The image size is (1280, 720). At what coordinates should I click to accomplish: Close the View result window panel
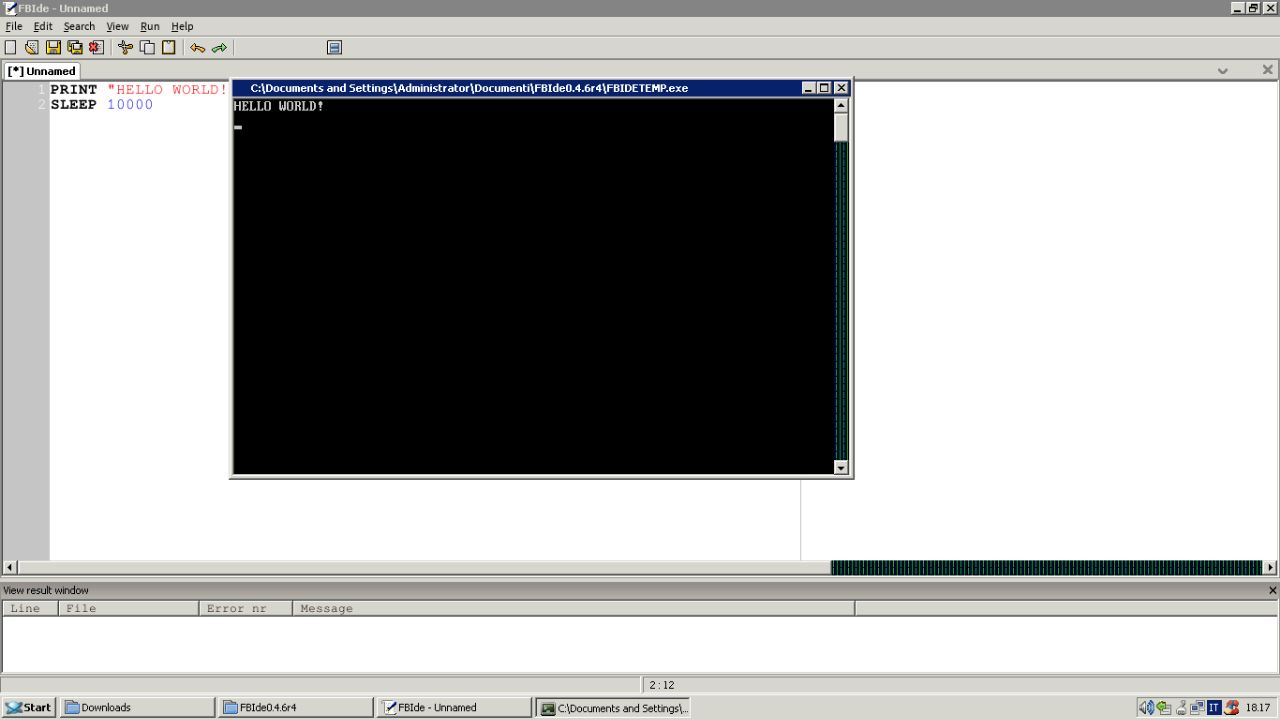click(x=1272, y=590)
